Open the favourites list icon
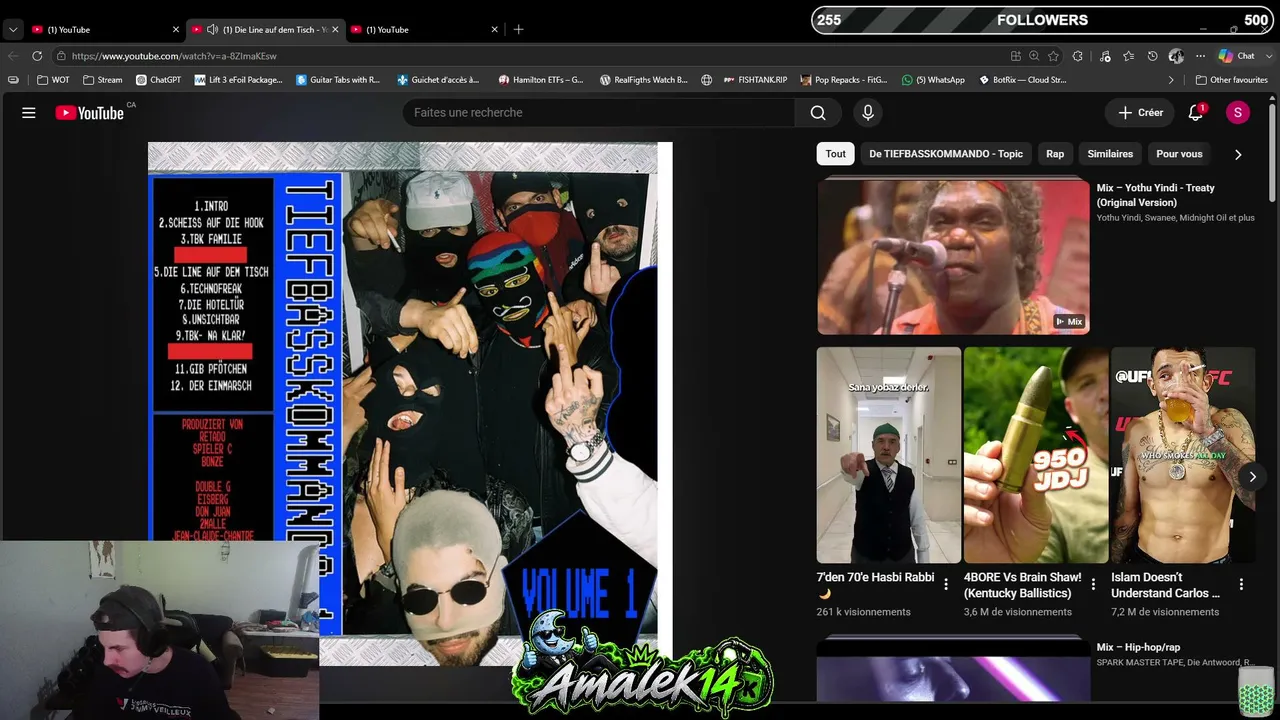Screen dimensions: 1280x720 click(1129, 56)
